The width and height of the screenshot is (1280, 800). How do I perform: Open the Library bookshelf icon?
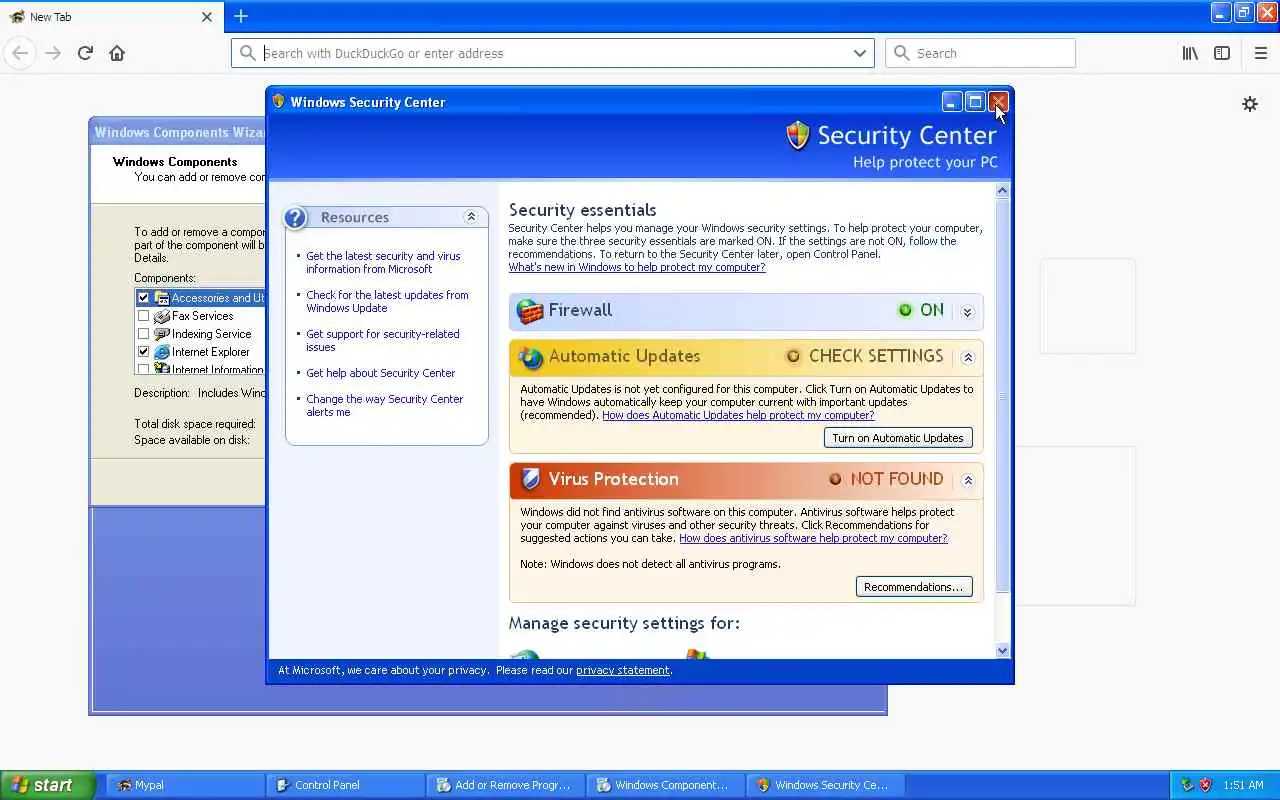[1190, 53]
